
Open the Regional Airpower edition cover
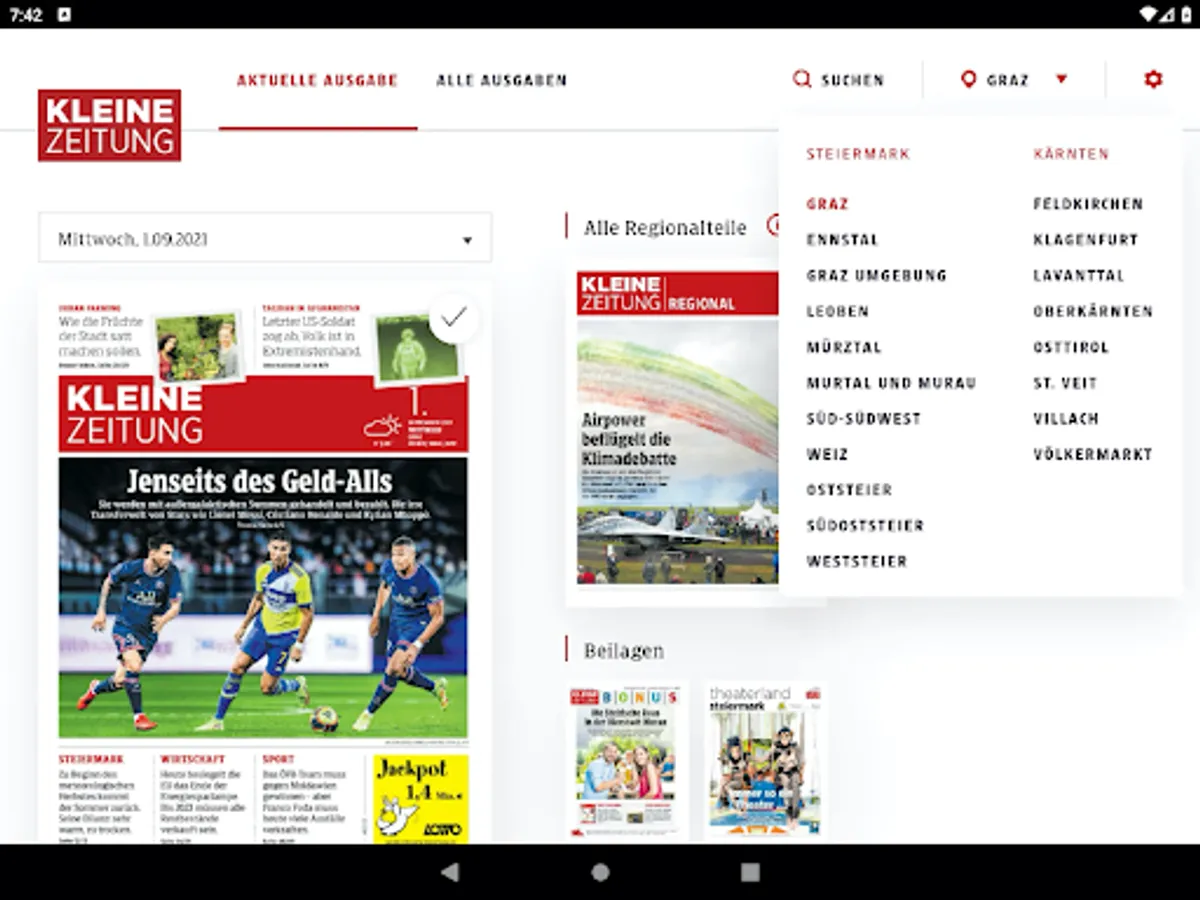677,429
